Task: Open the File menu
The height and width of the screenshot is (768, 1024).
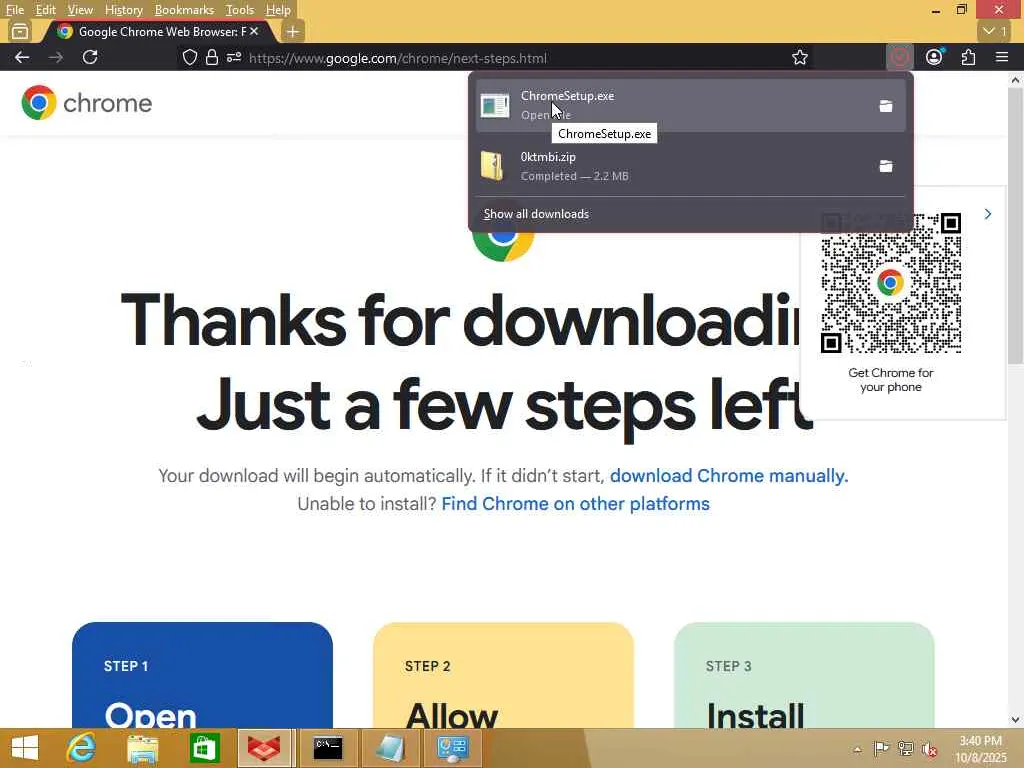Action: pyautogui.click(x=14, y=10)
